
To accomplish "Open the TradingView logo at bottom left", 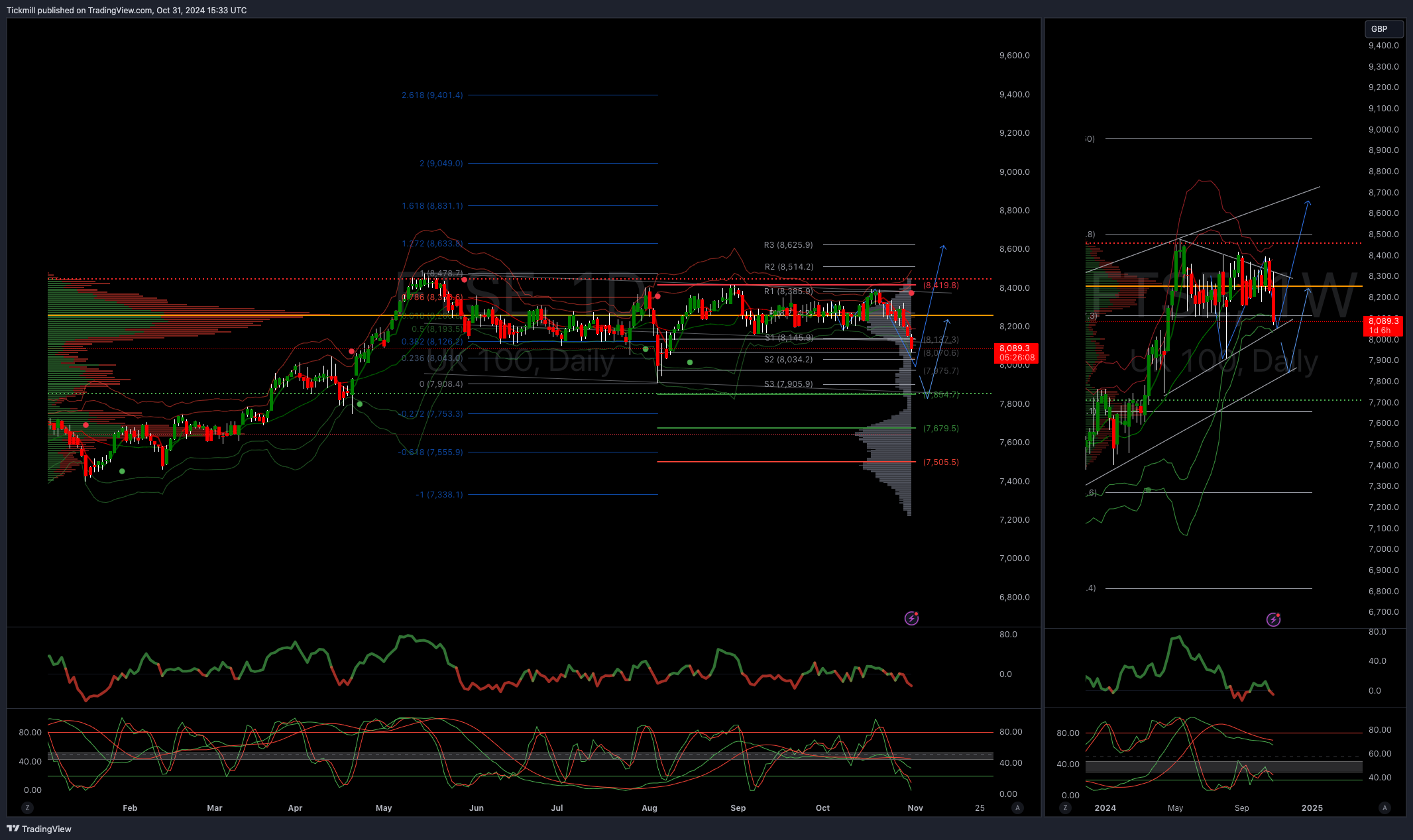I will 39,829.
